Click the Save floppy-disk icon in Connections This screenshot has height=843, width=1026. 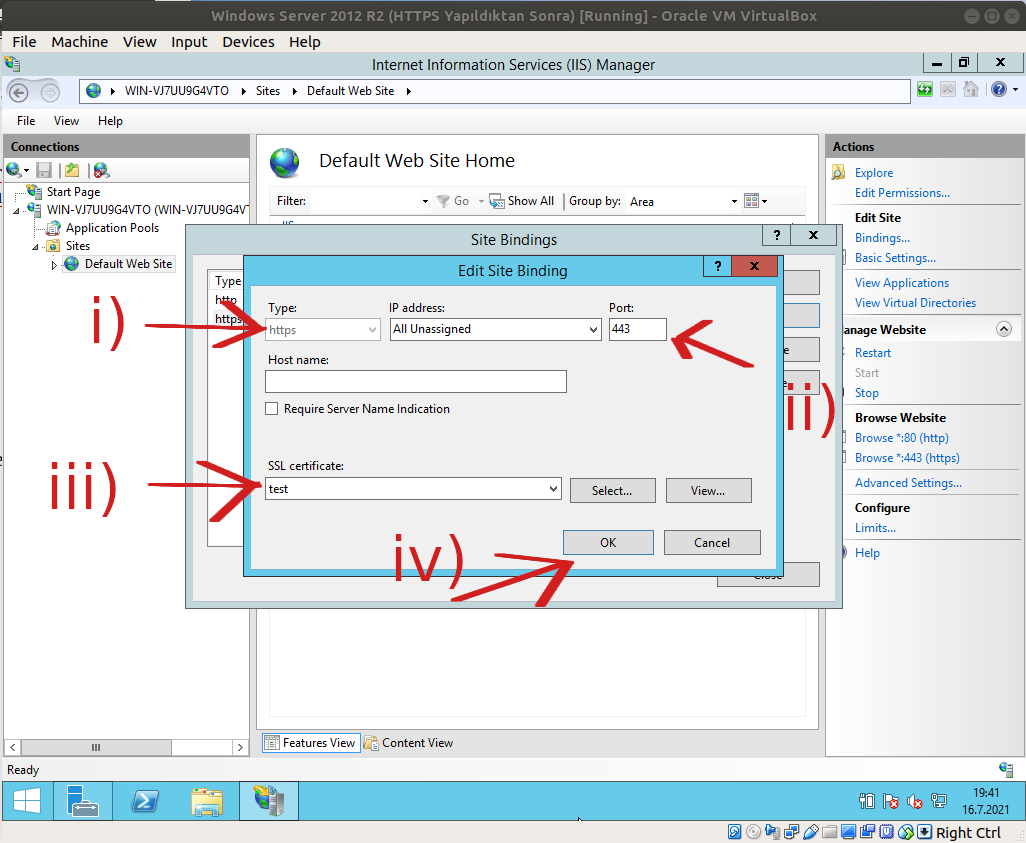pyautogui.click(x=44, y=170)
